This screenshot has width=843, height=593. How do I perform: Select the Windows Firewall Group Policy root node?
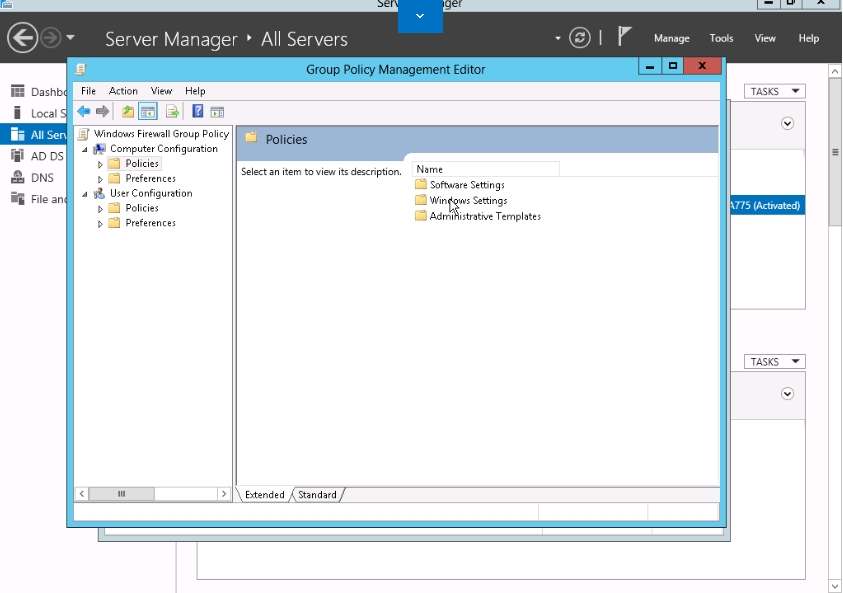(161, 134)
